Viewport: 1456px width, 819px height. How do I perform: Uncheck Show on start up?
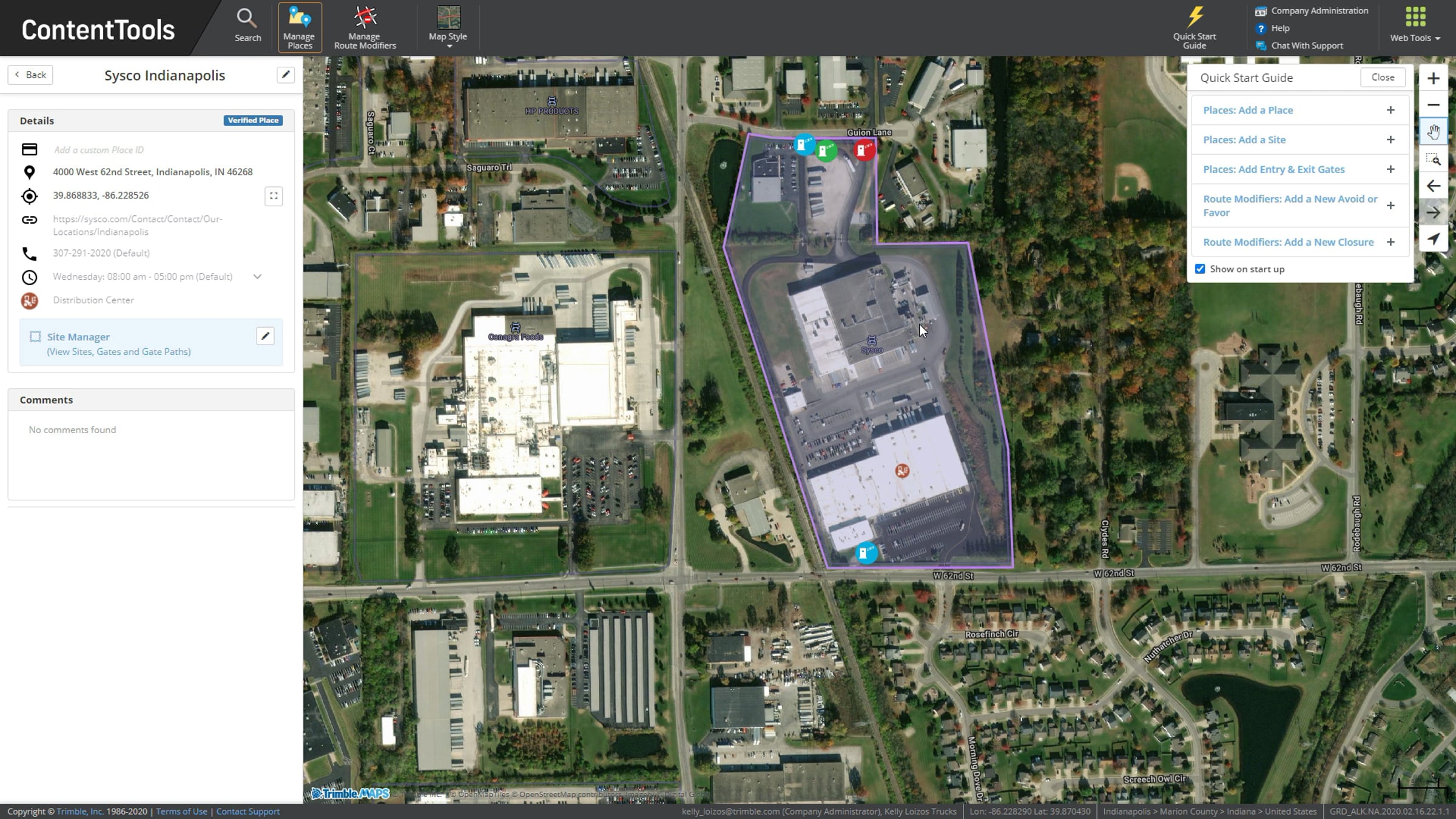[x=1200, y=269]
